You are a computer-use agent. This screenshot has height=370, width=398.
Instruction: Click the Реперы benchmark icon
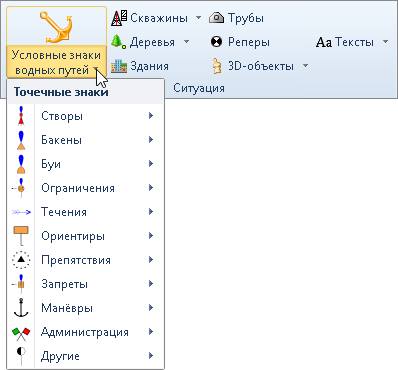tap(216, 42)
